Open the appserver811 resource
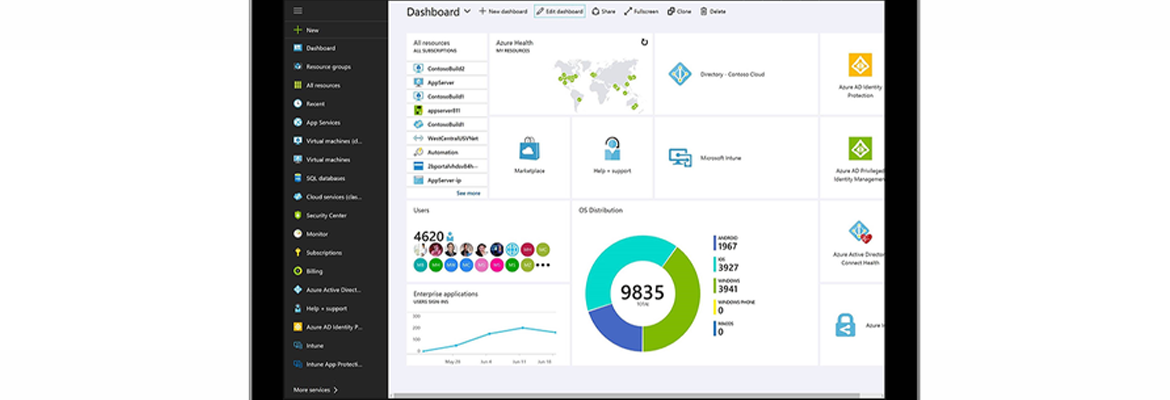 [x=447, y=110]
